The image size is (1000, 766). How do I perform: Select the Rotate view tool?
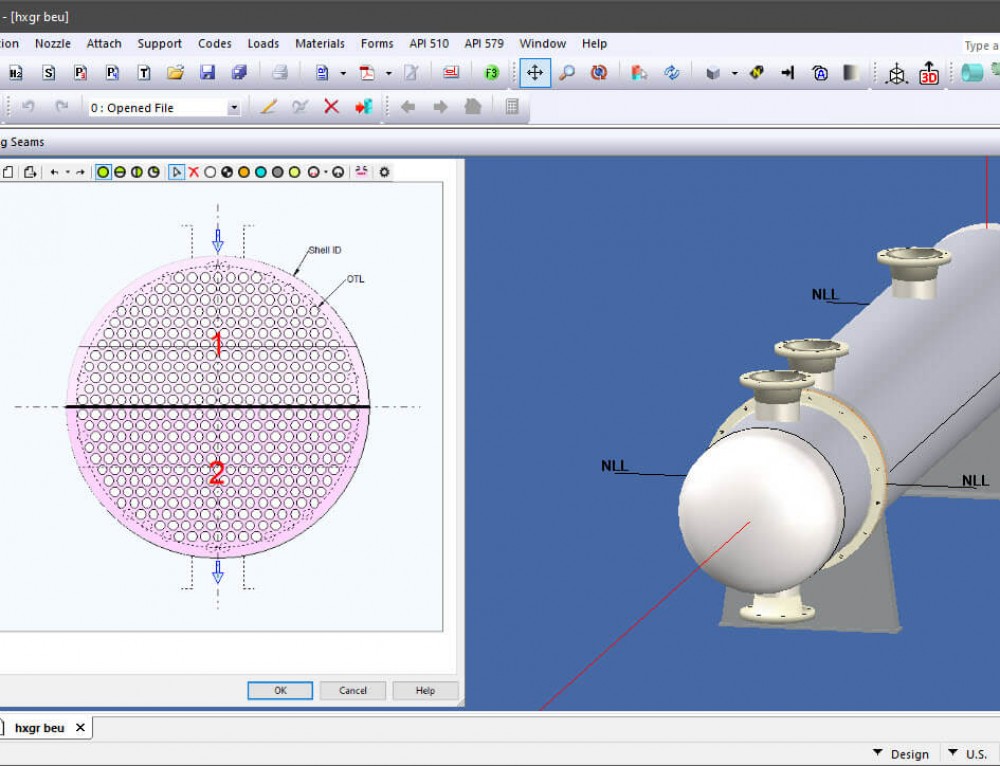599,73
